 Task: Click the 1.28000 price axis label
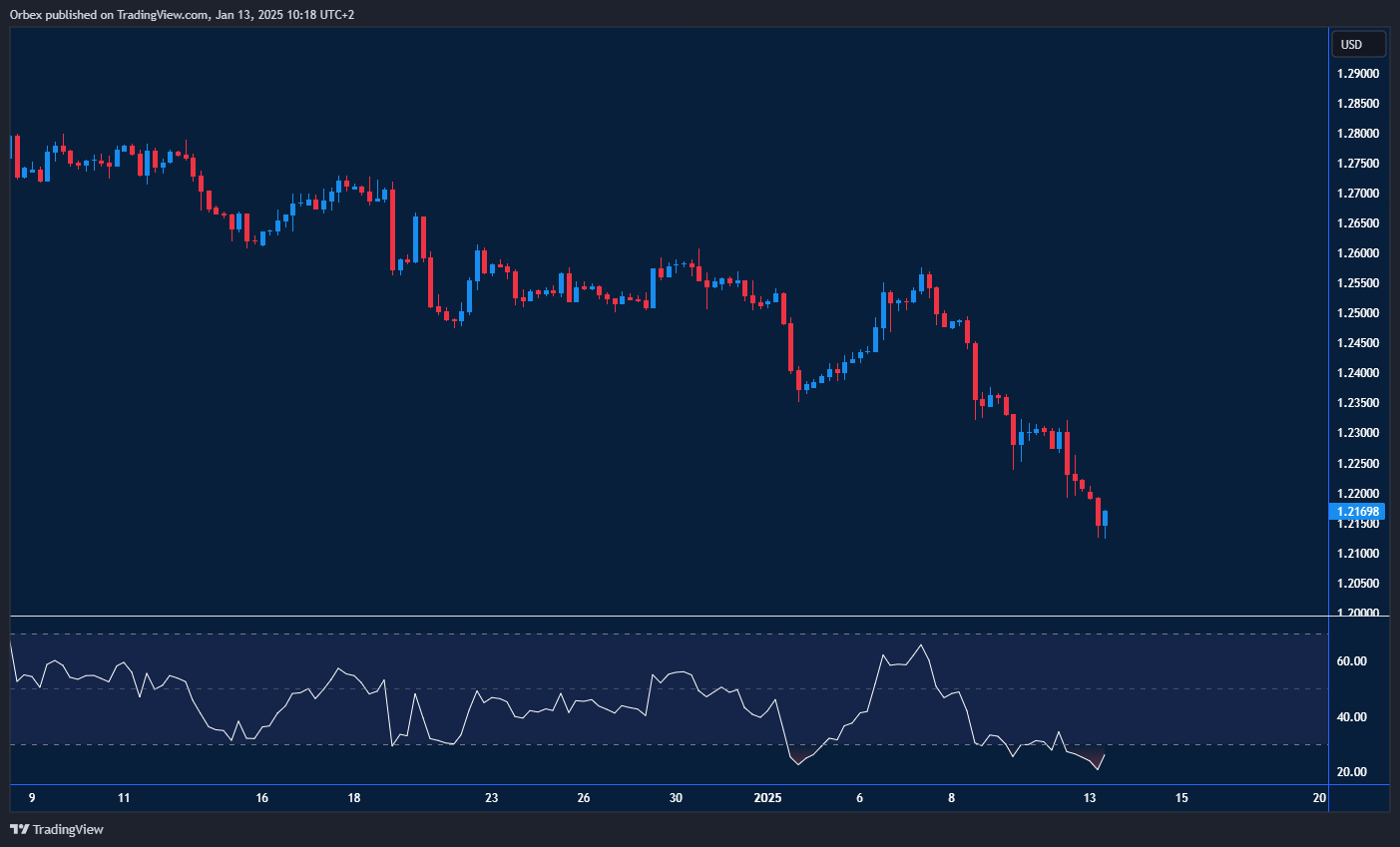click(x=1358, y=134)
